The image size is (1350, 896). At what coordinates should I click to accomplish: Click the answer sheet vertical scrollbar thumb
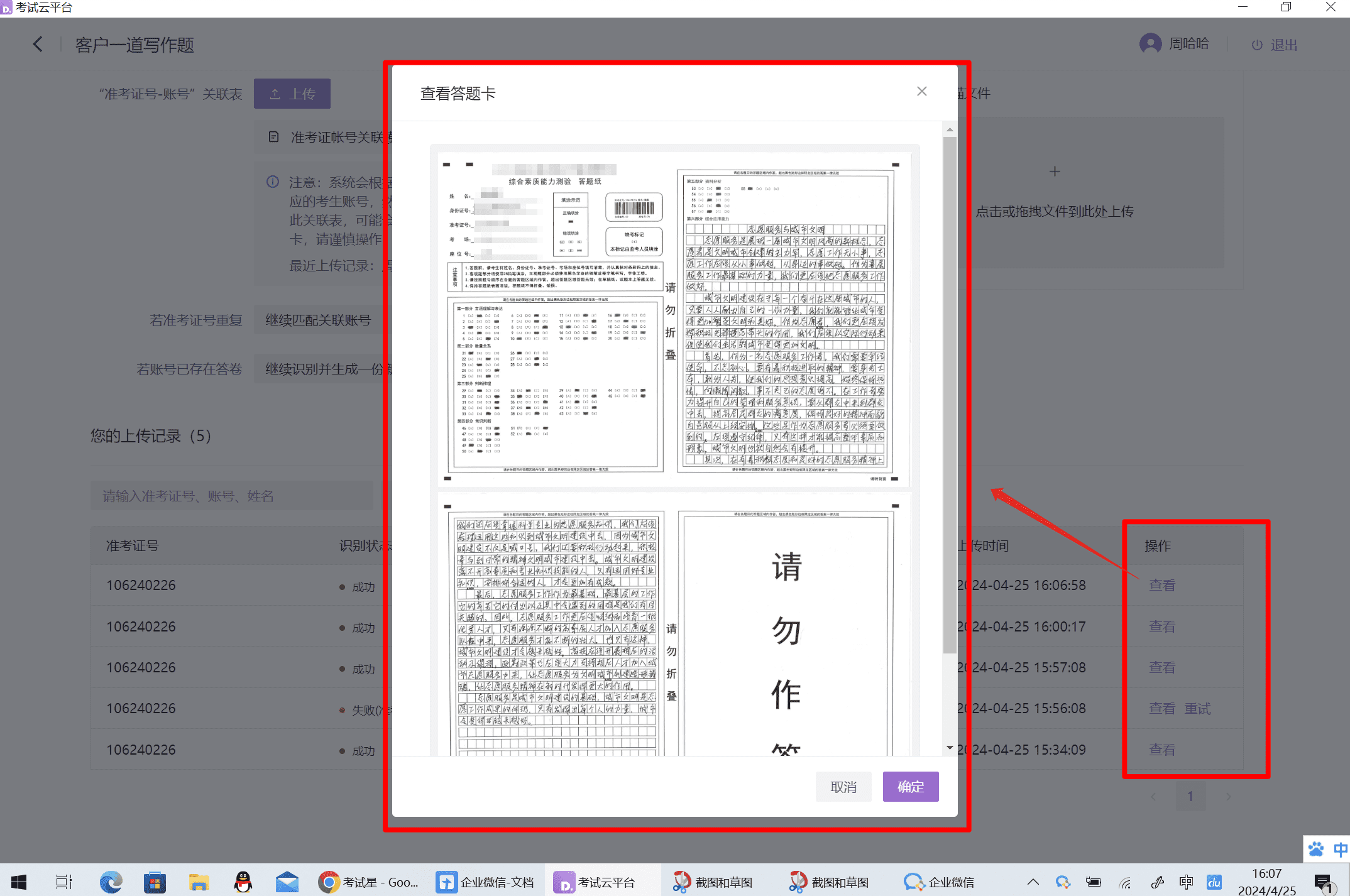click(x=950, y=395)
